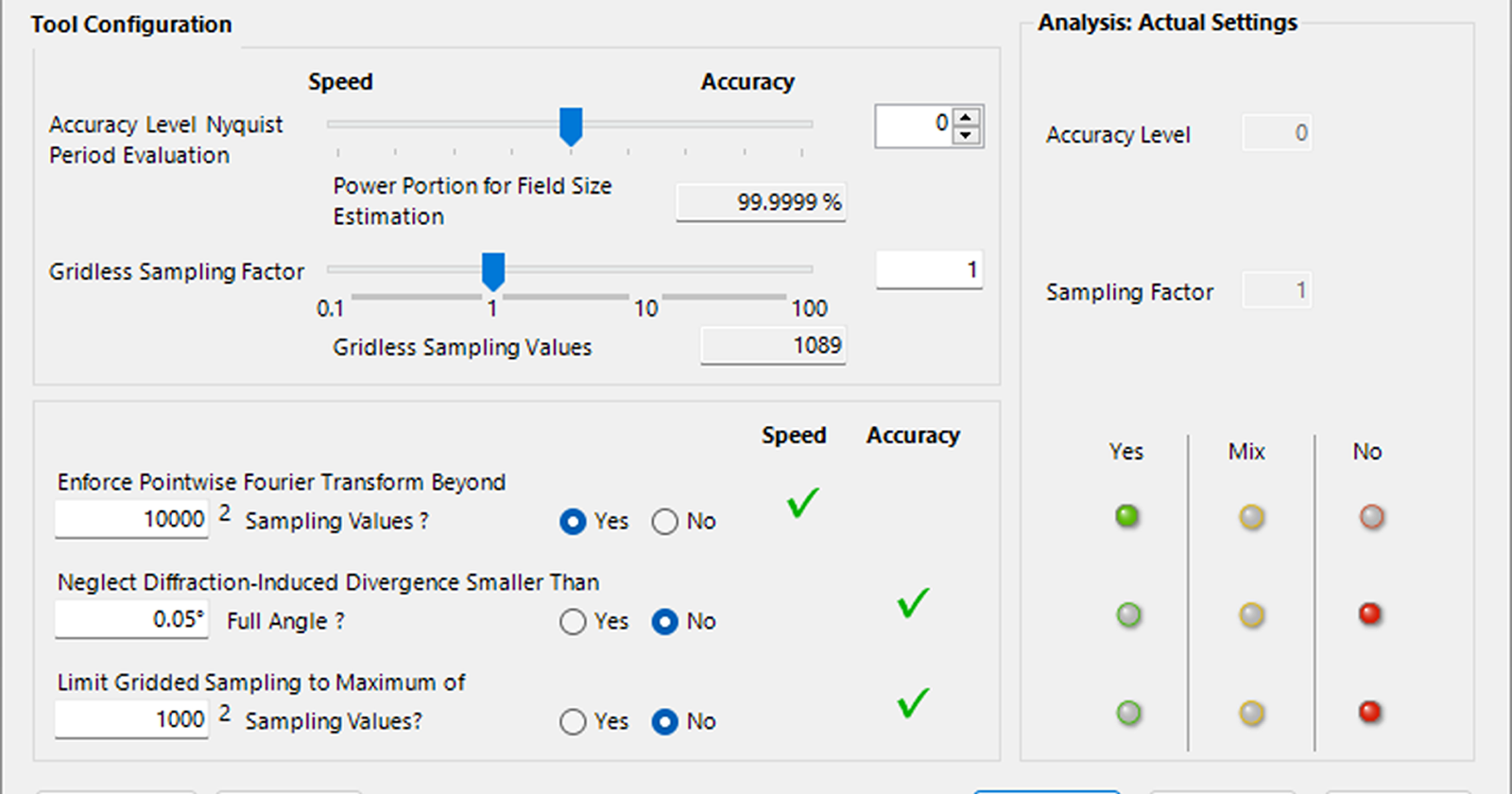Screen dimensions: 1512x794
Task: Click Accuracy checkmark for Neglect Diffraction-Induced Divergence
Action: (x=913, y=603)
